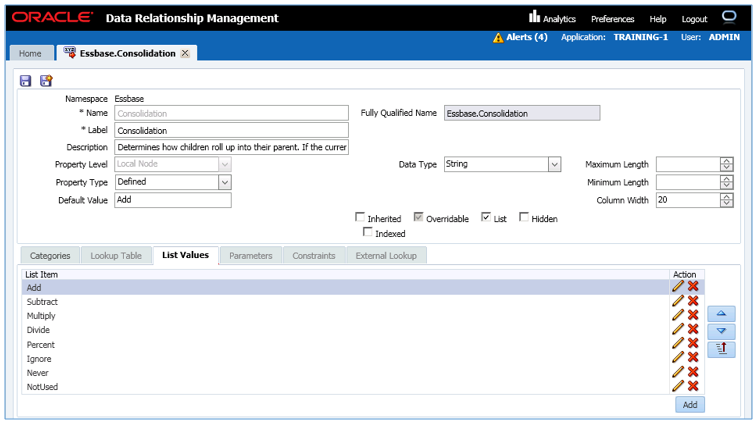Open Alerts (4) link
The image size is (756, 423).
[x=526, y=37]
